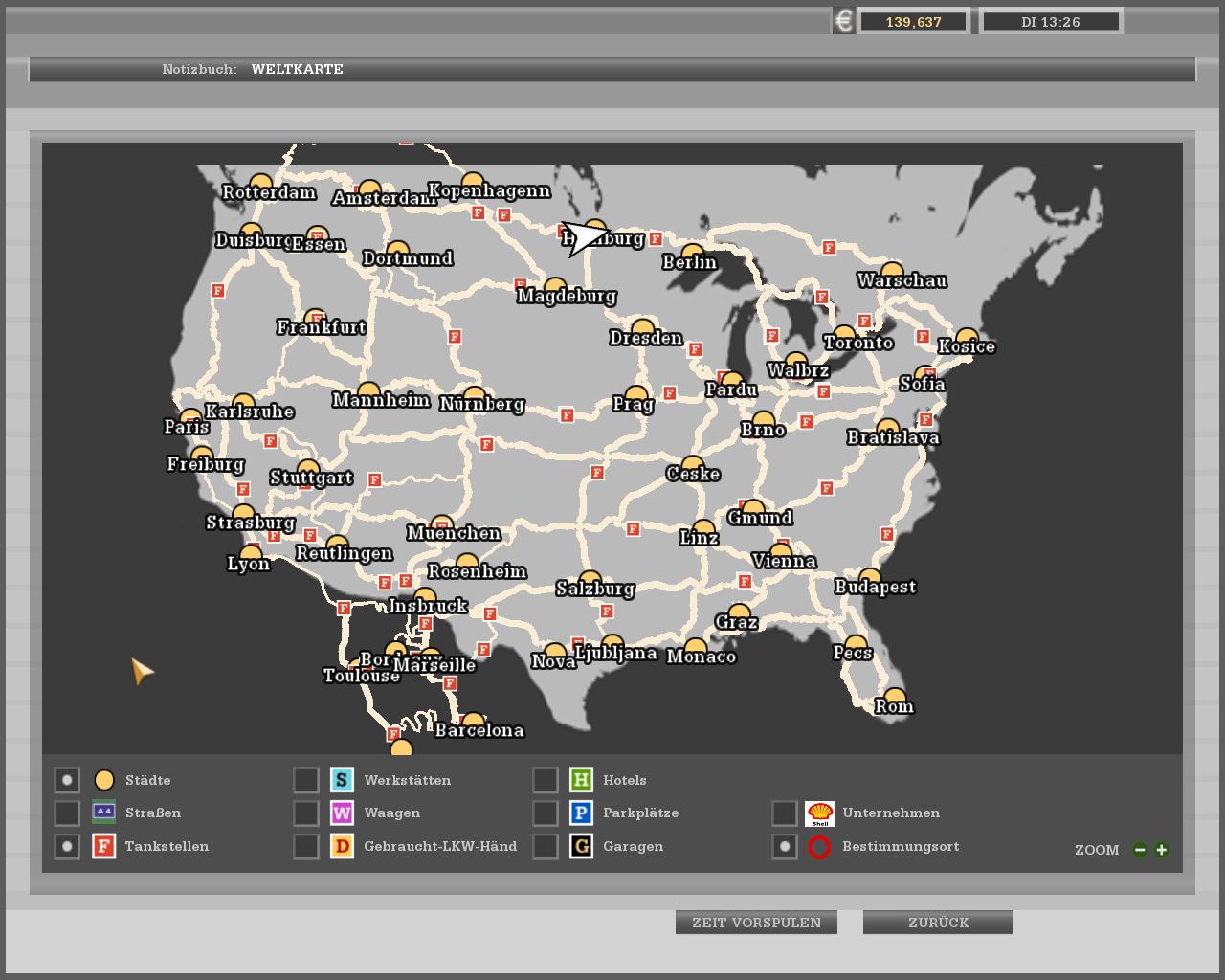Click the red F Tankstellen legend icon

103,846
